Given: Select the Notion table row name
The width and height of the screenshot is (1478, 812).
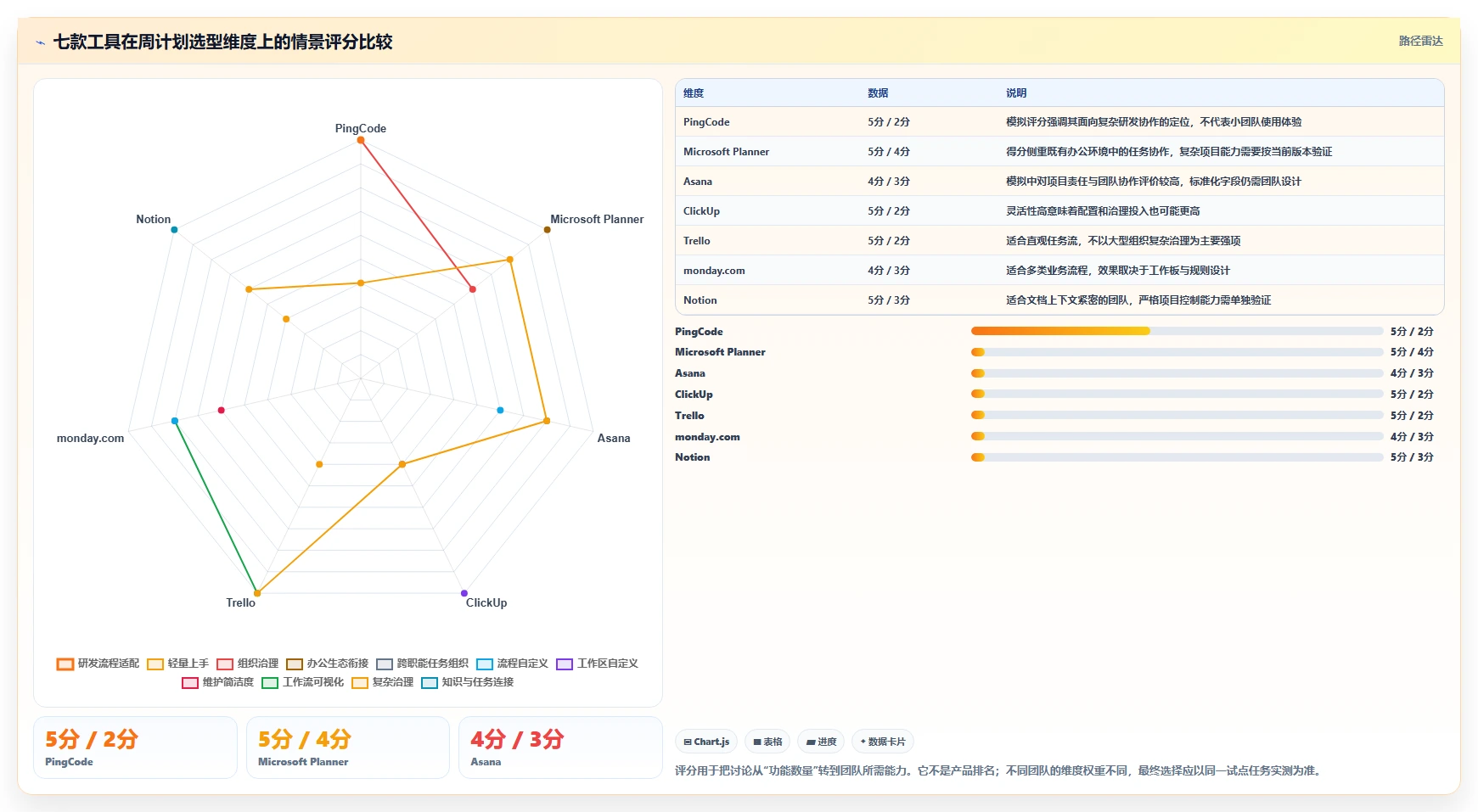Looking at the screenshot, I should pyautogui.click(x=700, y=300).
